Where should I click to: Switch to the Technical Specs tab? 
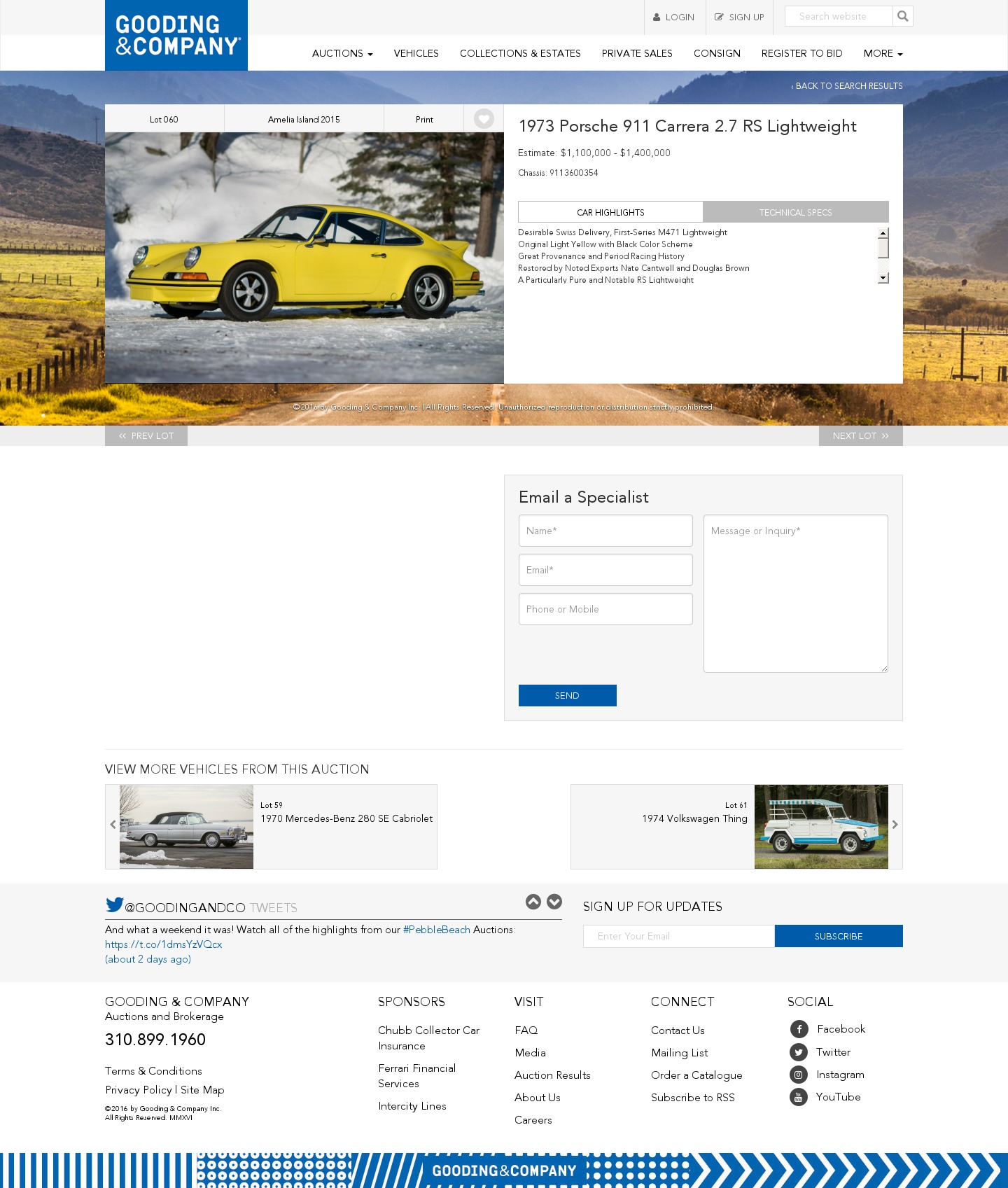tap(796, 212)
